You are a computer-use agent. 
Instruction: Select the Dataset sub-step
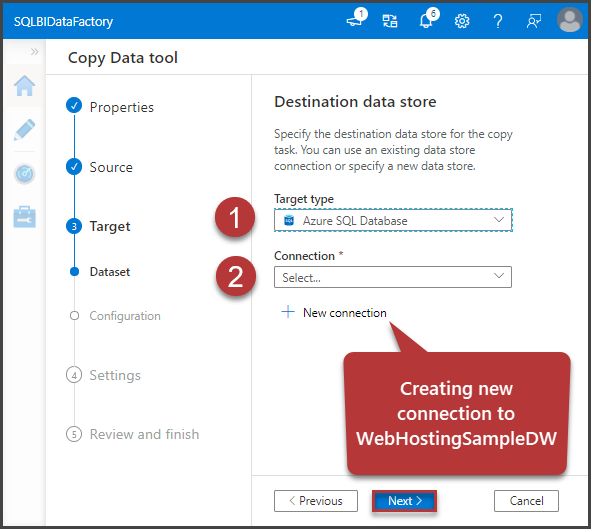pos(110,272)
